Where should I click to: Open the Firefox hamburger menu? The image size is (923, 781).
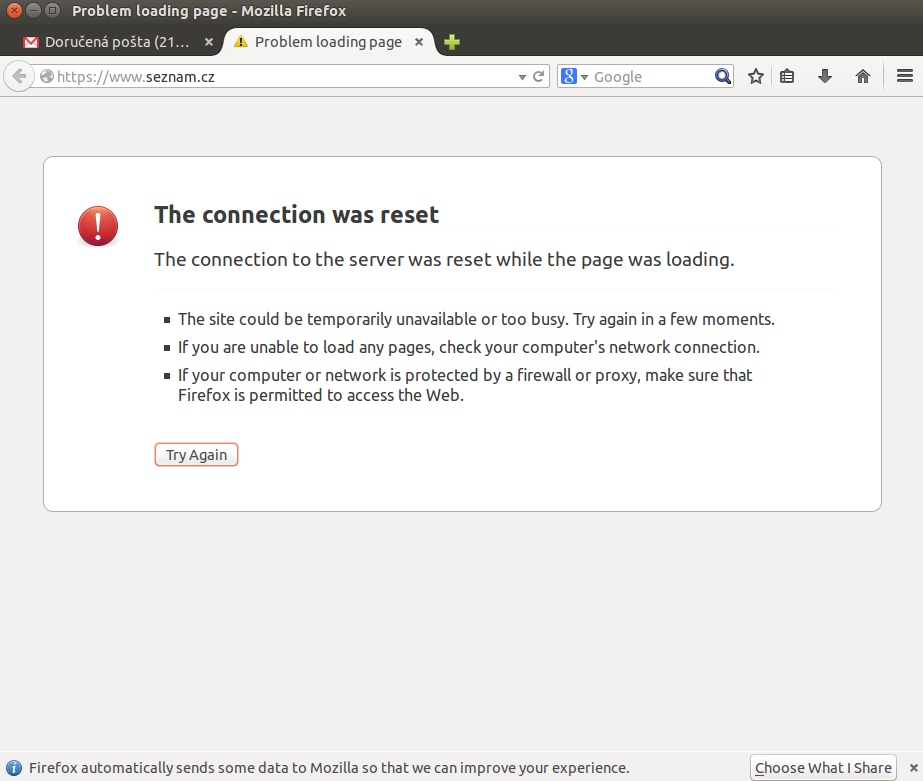(x=905, y=76)
